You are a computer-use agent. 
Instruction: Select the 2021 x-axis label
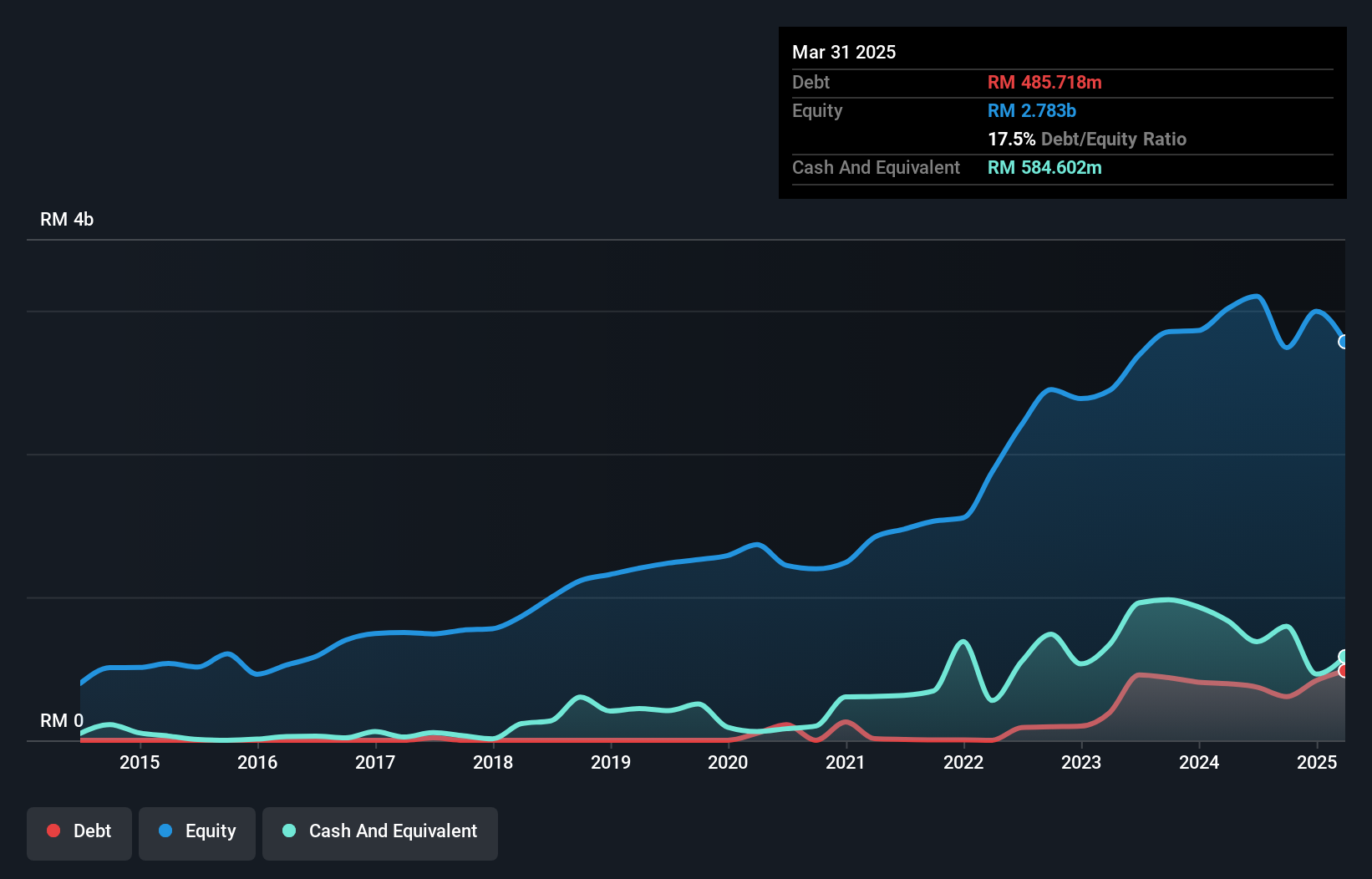[x=846, y=762]
